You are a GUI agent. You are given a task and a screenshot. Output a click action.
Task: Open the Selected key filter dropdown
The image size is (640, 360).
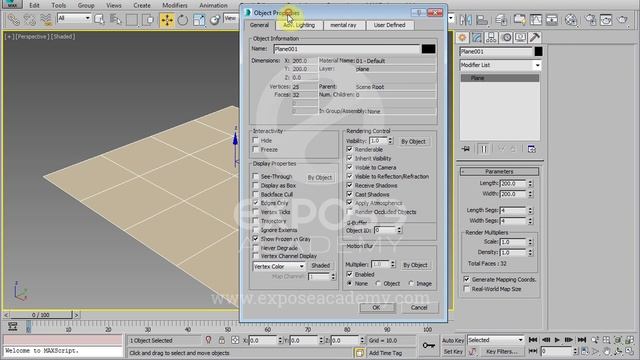coord(496,340)
